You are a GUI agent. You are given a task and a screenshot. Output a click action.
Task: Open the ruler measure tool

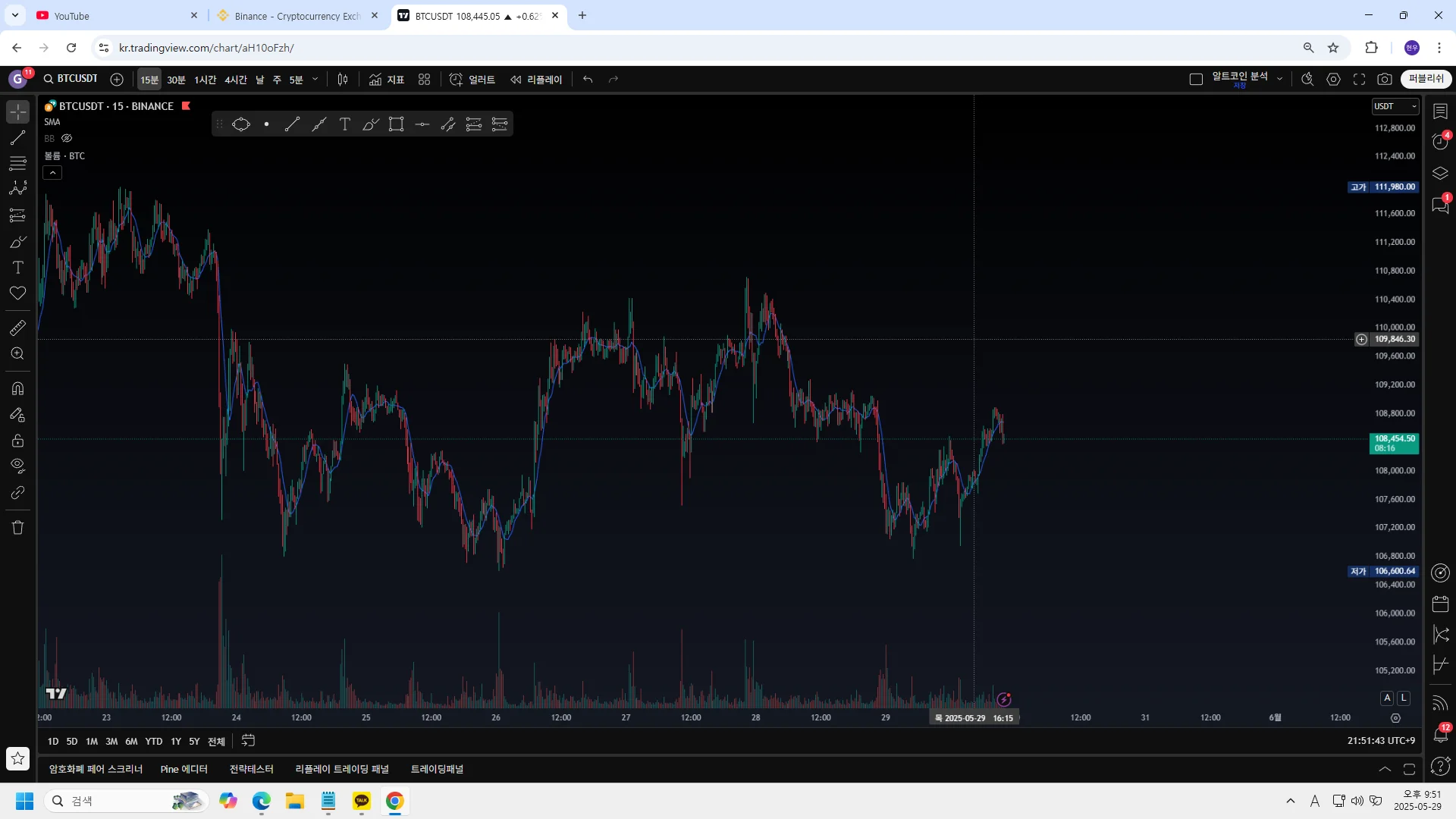17,328
